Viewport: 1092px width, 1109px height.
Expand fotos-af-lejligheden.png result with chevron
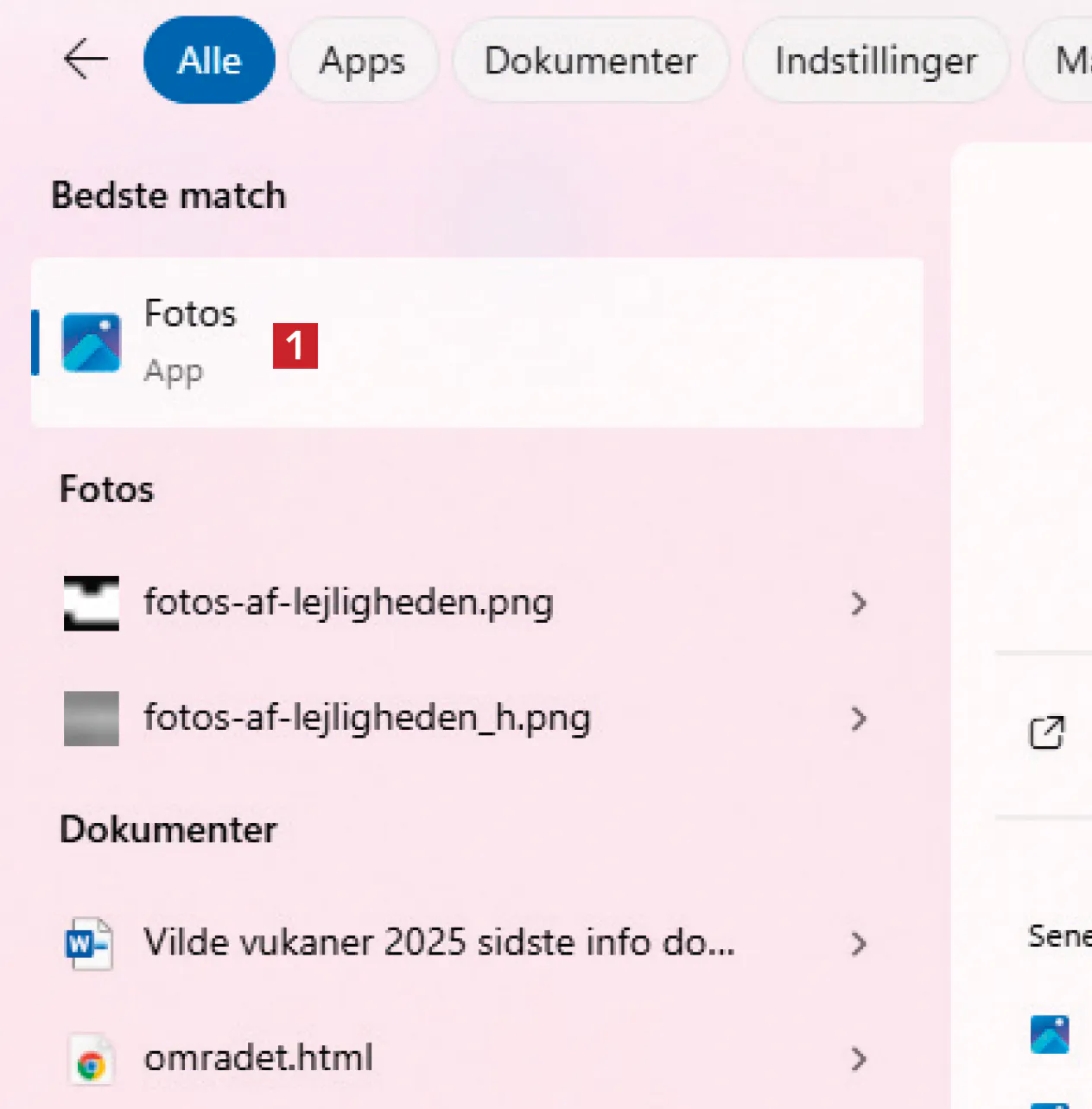(x=858, y=603)
